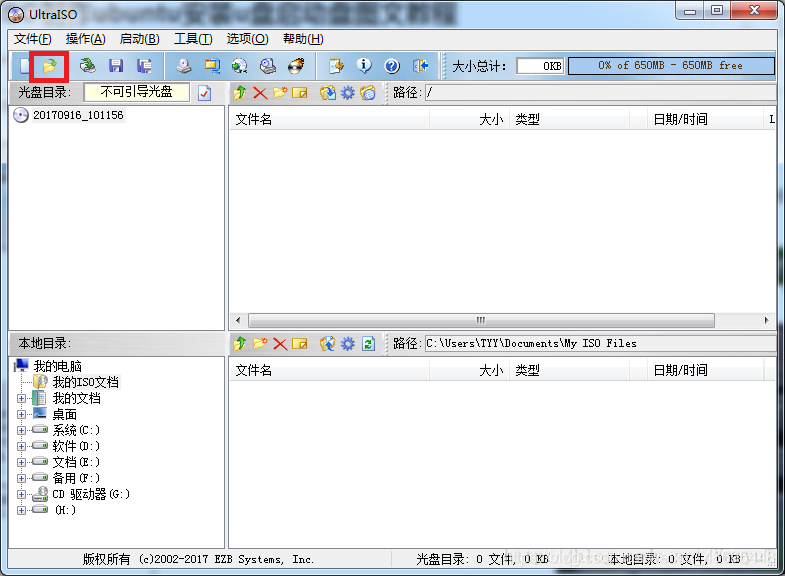The height and width of the screenshot is (576, 785).
Task: Click the New image icon in toolbar
Action: point(23,66)
